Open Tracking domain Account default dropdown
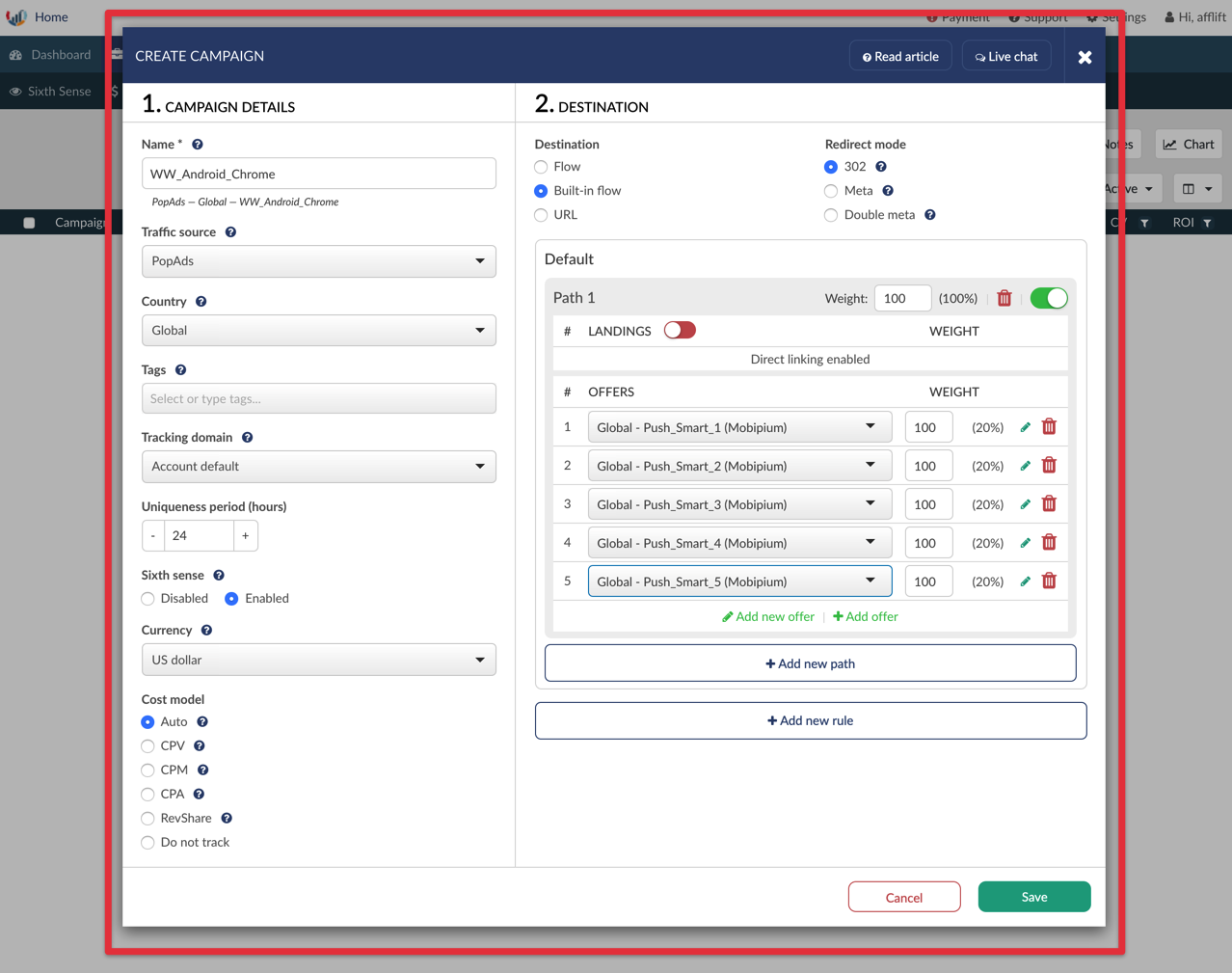 point(319,467)
